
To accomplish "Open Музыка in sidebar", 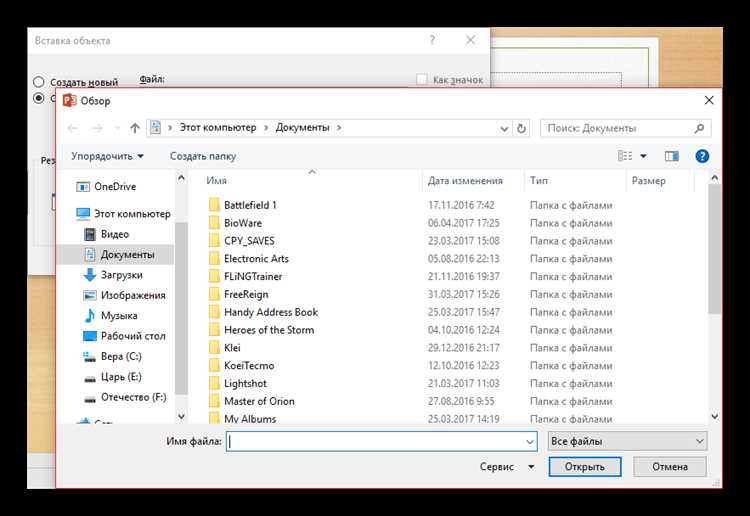I will click(110, 316).
